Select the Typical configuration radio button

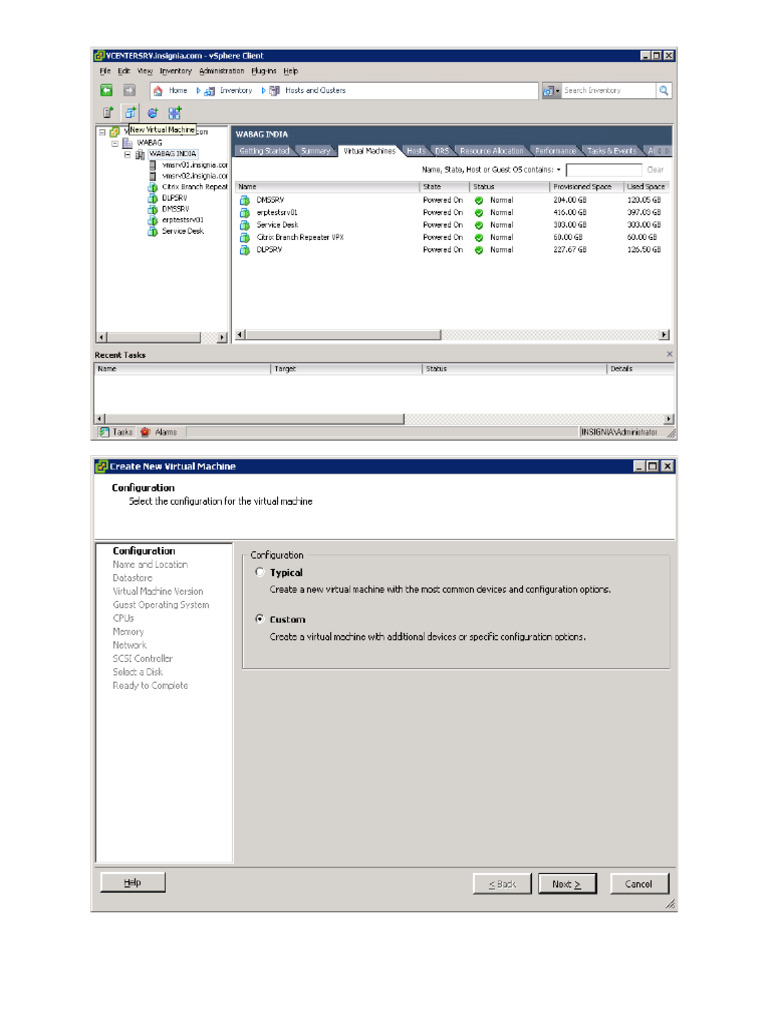pyautogui.click(x=260, y=572)
